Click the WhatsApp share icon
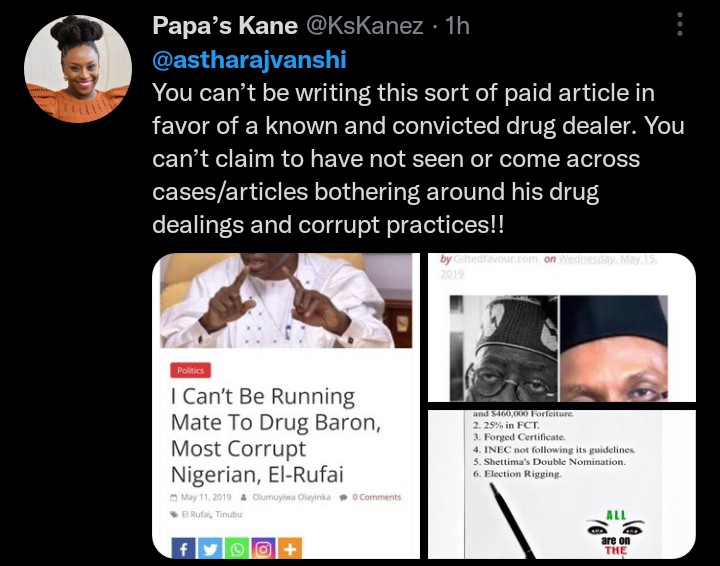This screenshot has height=566, width=720. (238, 548)
